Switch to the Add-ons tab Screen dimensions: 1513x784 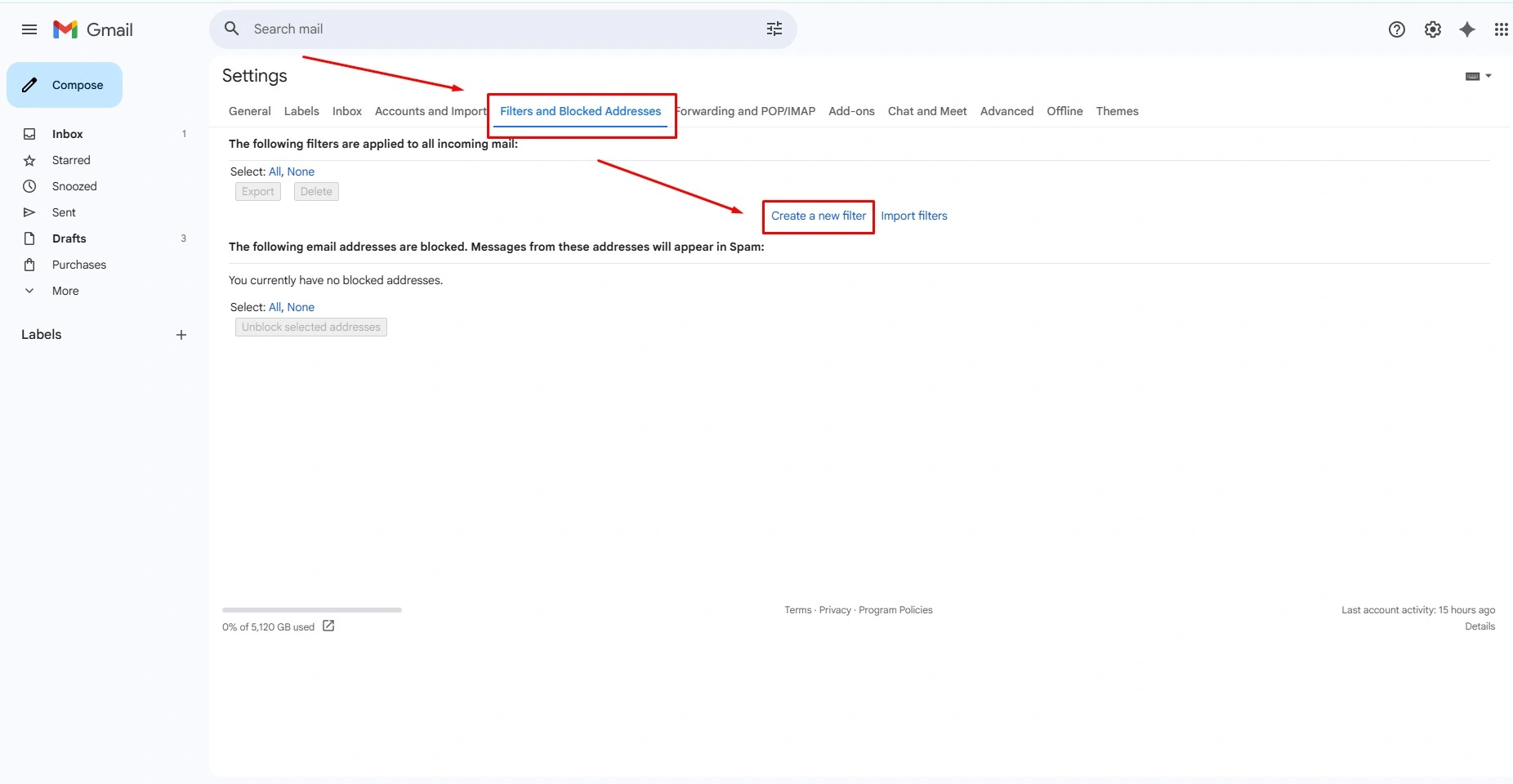coord(851,111)
